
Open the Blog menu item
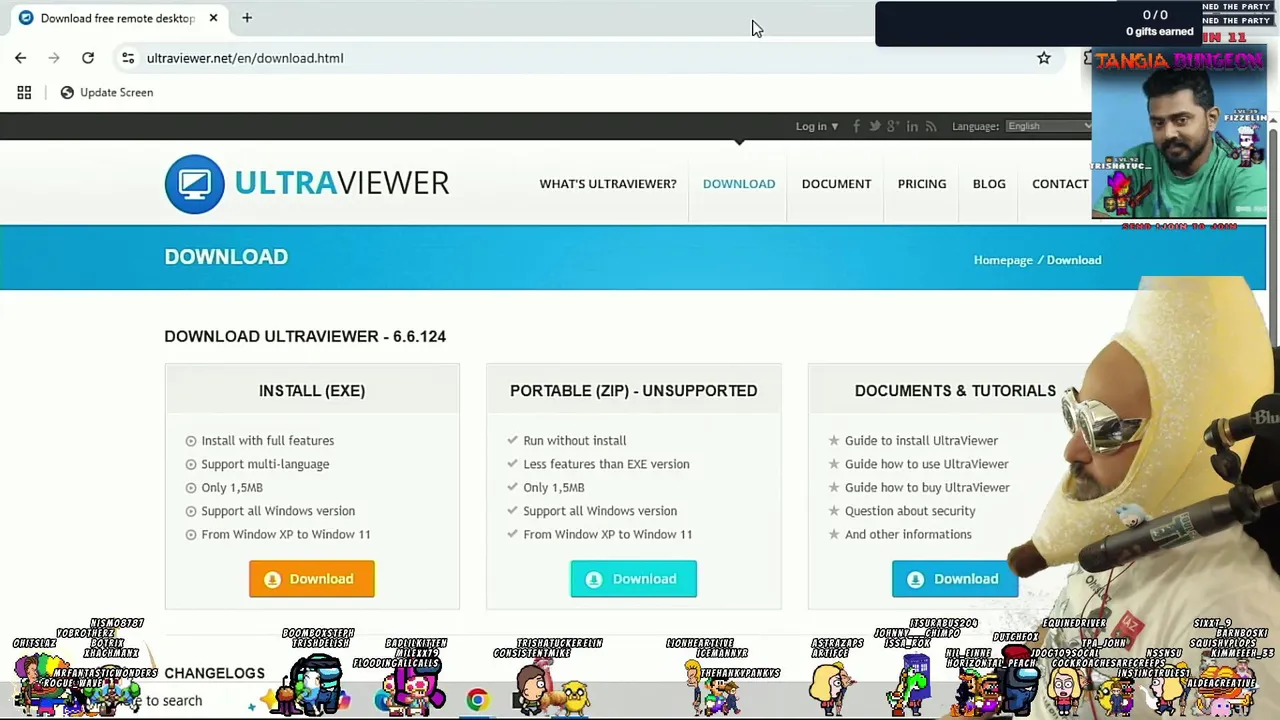(x=989, y=184)
